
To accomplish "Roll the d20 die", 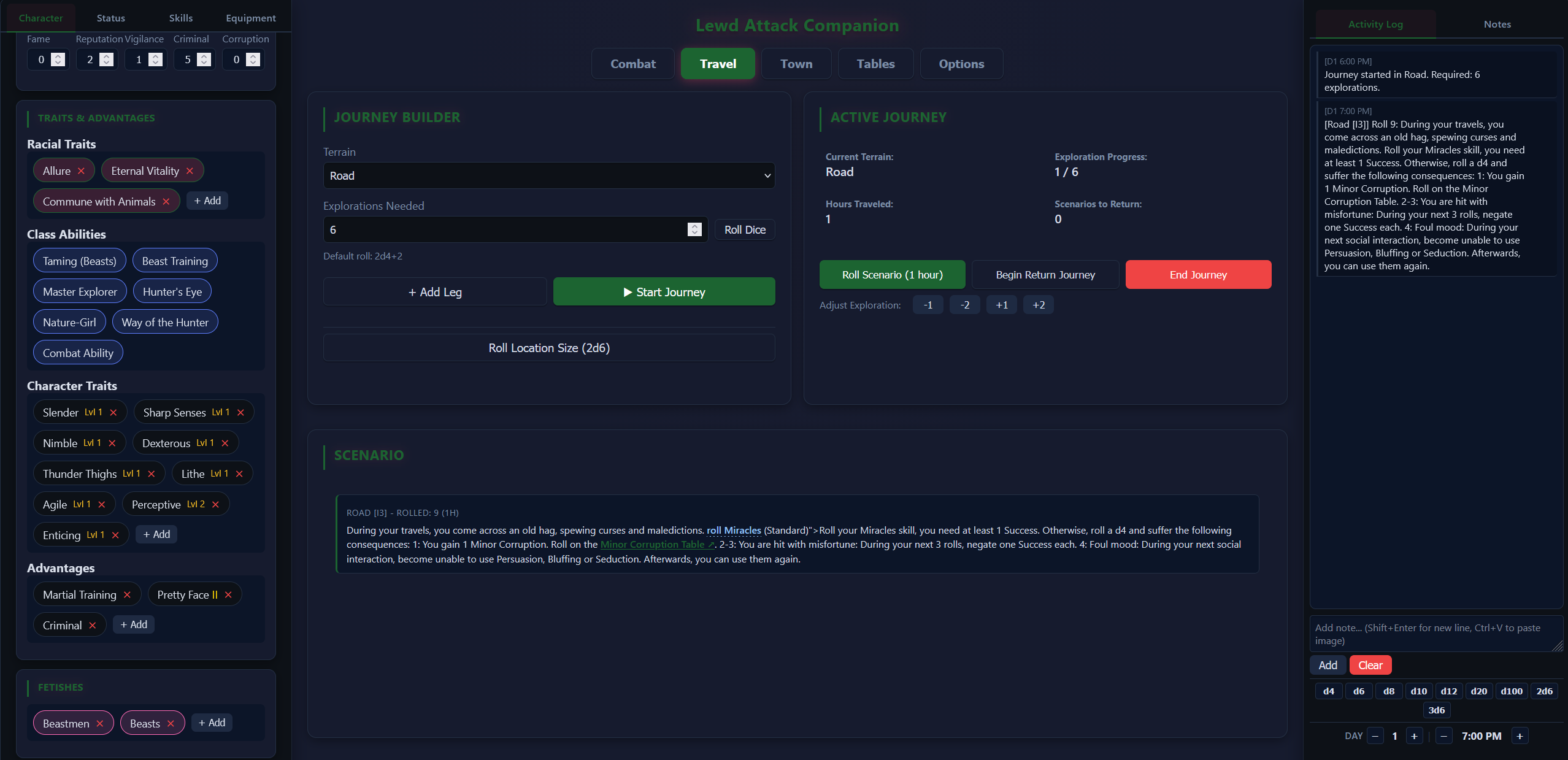I will (x=1478, y=691).
